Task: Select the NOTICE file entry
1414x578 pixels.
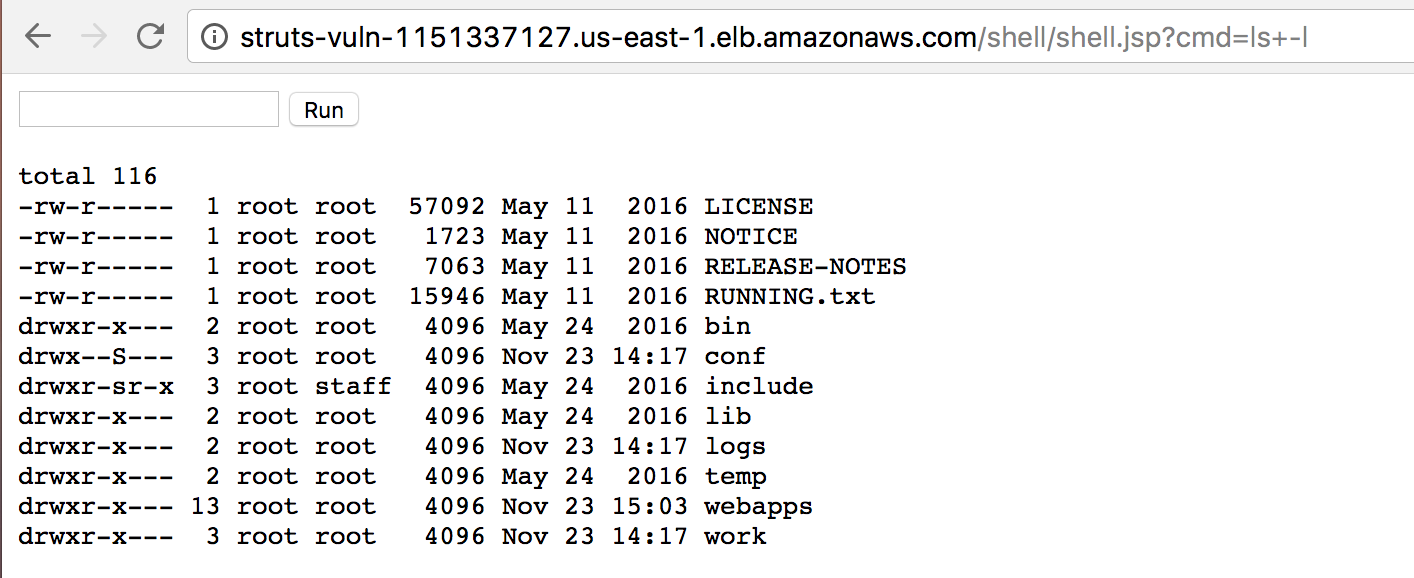Action: click(751, 237)
